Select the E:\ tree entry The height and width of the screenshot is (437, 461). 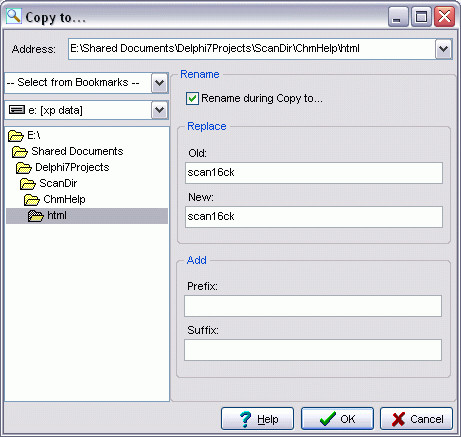click(x=34, y=135)
